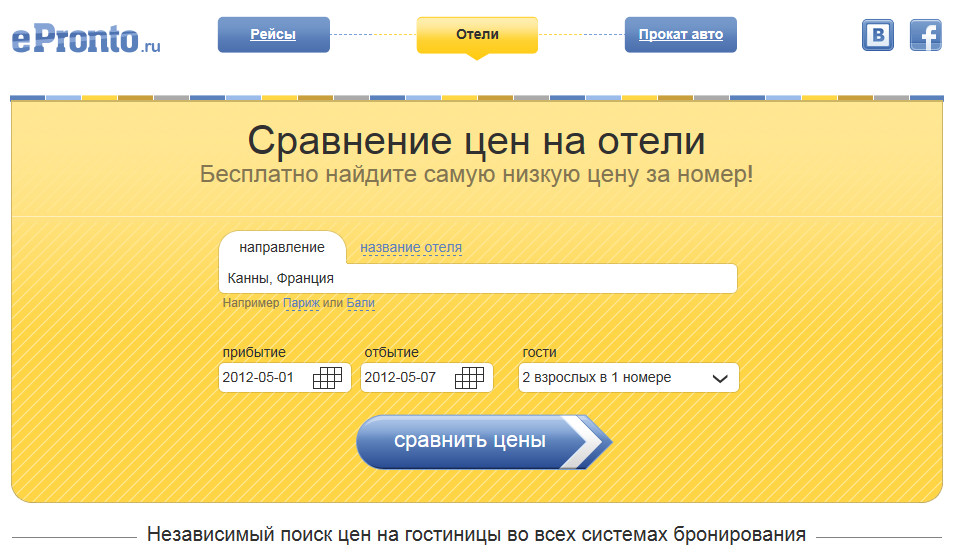Choose the 'направление' search tab
Image resolution: width=954 pixels, height=552 pixels.
[x=282, y=247]
